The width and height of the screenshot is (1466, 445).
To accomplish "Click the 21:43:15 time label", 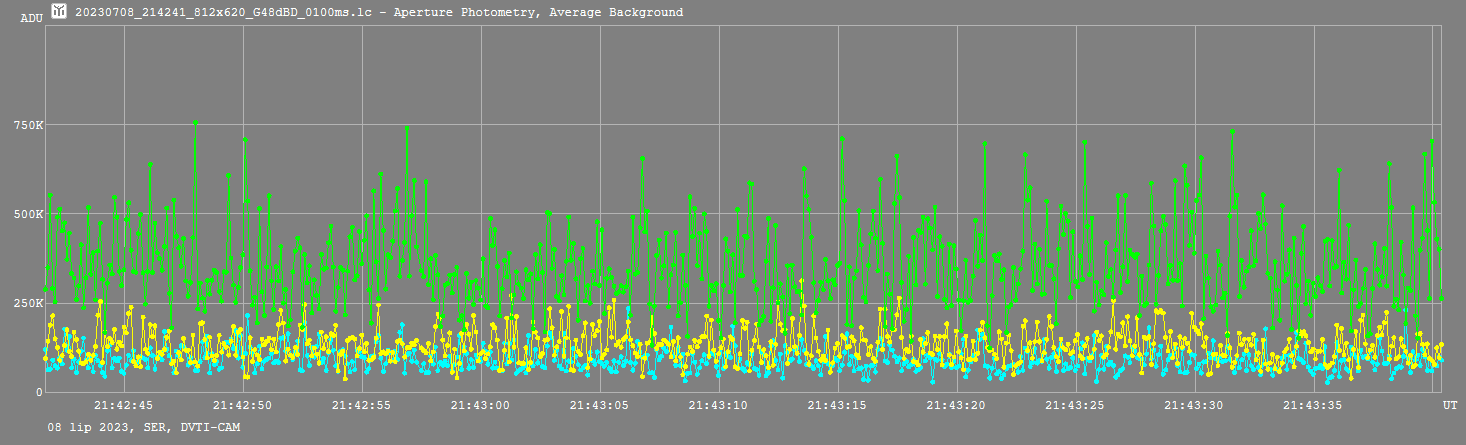I will 838,405.
